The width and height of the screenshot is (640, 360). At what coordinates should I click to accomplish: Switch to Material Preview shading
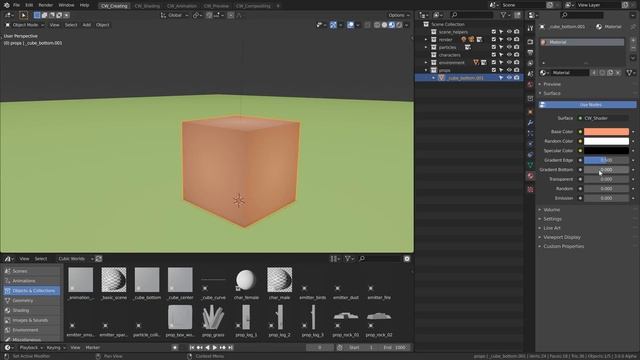tap(391, 25)
